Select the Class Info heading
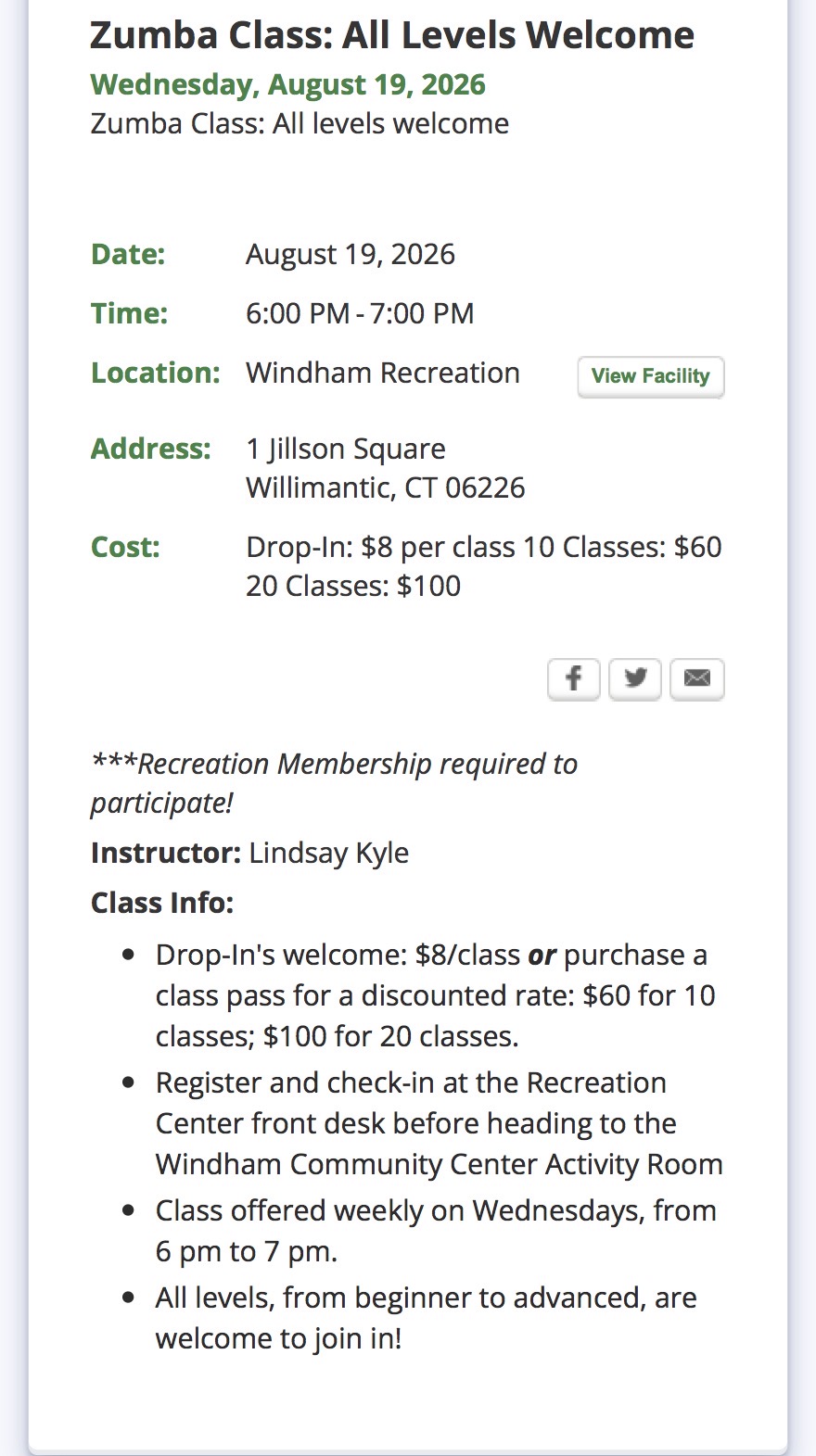Image resolution: width=816 pixels, height=1456 pixels. pyautogui.click(x=162, y=903)
